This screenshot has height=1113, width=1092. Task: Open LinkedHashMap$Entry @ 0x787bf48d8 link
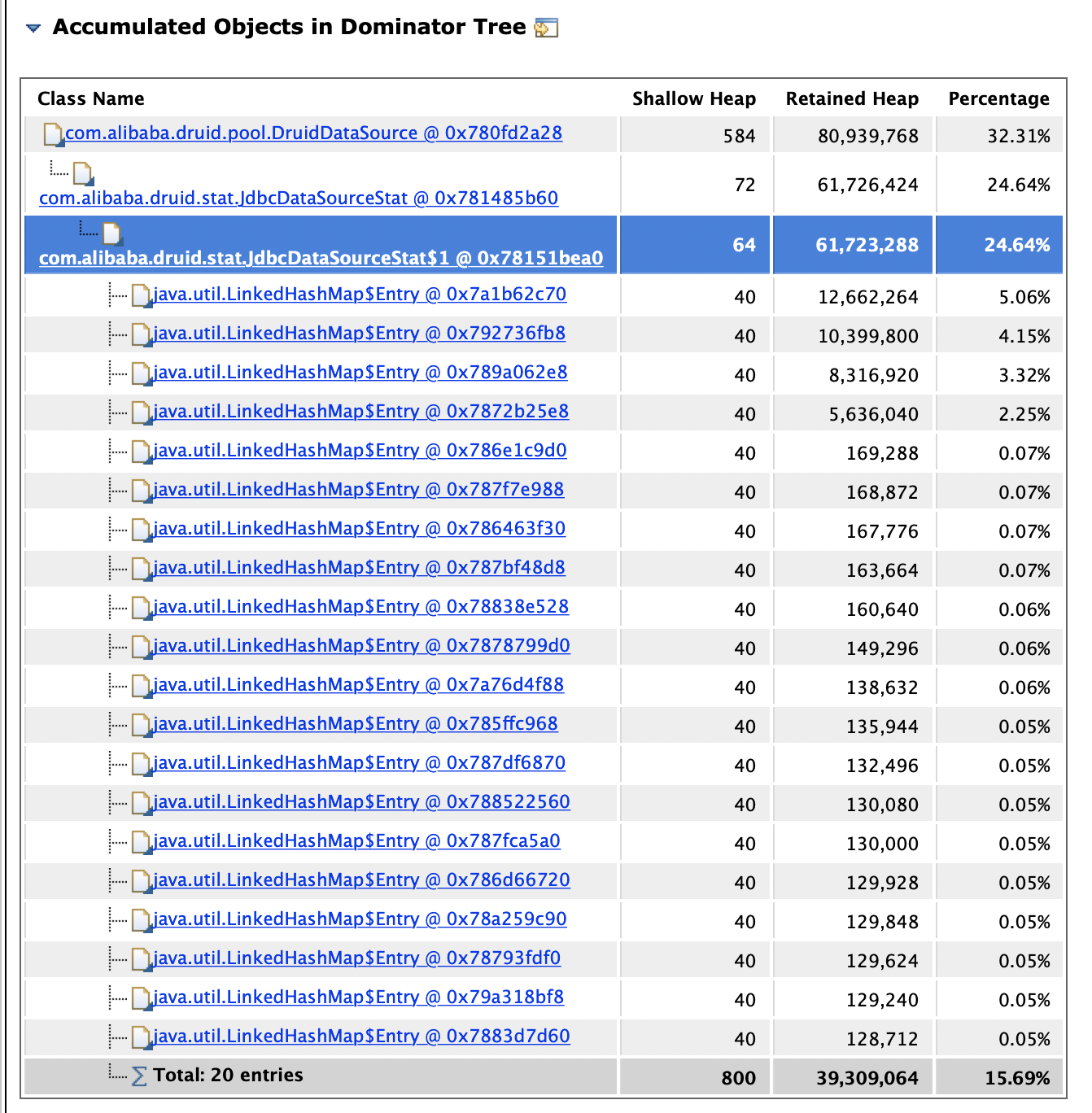coord(359,567)
